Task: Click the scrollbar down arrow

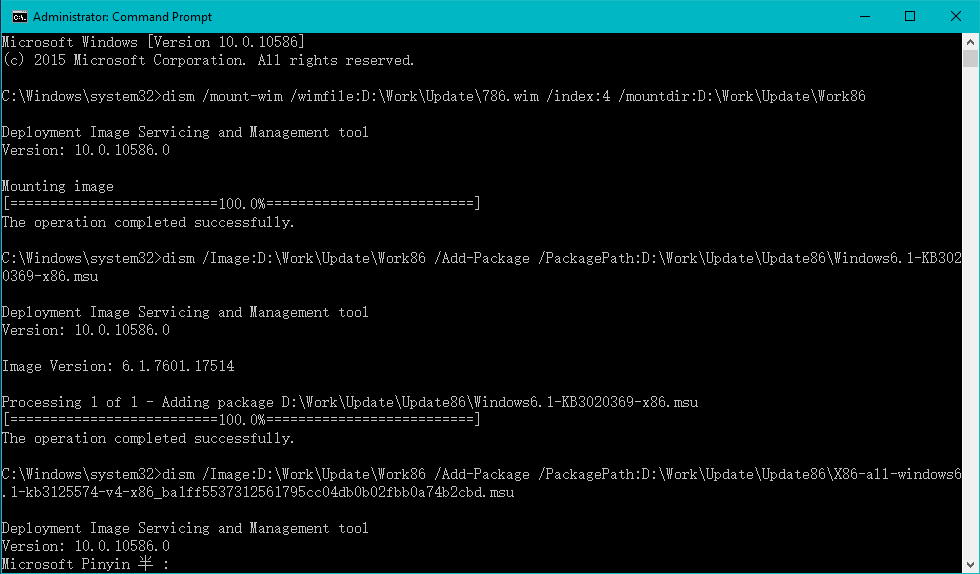Action: [970, 565]
